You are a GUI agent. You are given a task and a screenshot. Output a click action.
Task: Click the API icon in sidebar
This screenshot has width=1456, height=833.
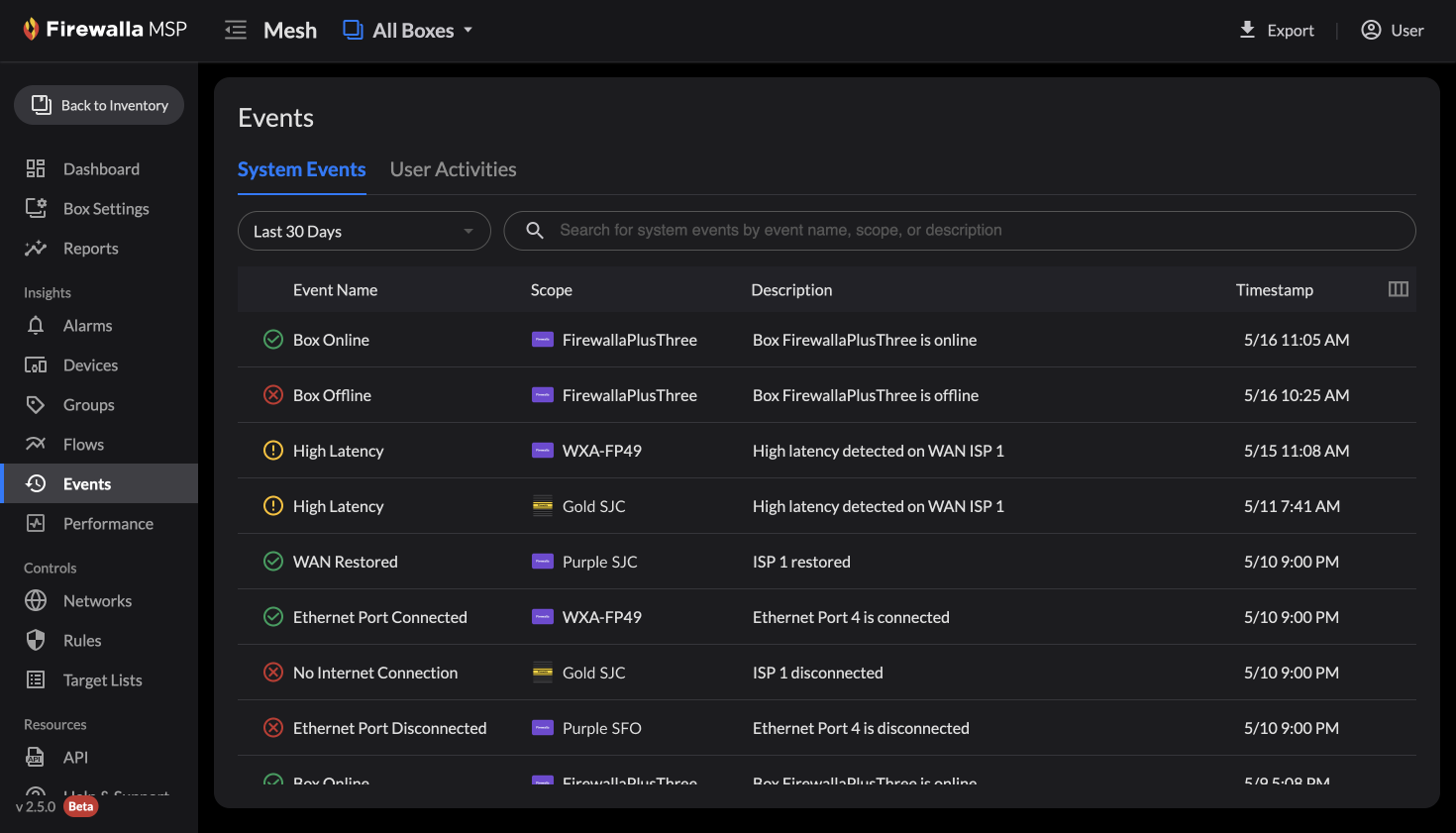point(36,757)
